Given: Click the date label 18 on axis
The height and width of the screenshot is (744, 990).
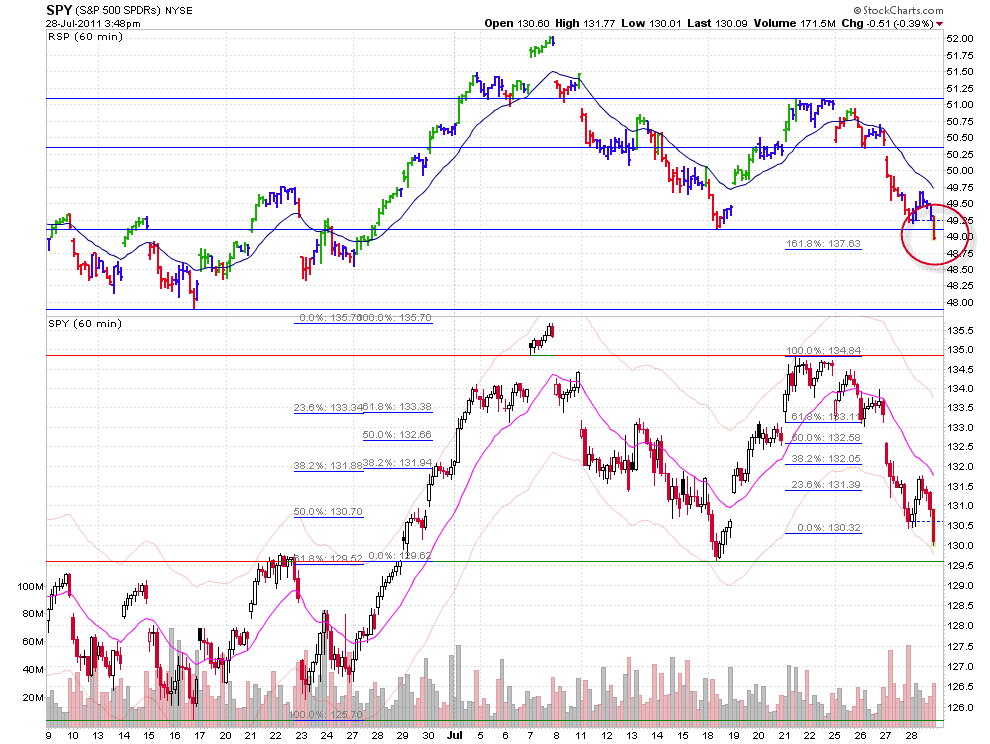Looking at the screenshot, I should pyautogui.click(x=708, y=736).
